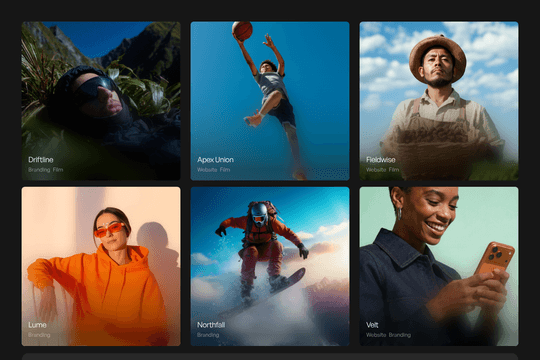Click the "Northfall" title text
Image resolution: width=540 pixels, height=360 pixels.
211,325
